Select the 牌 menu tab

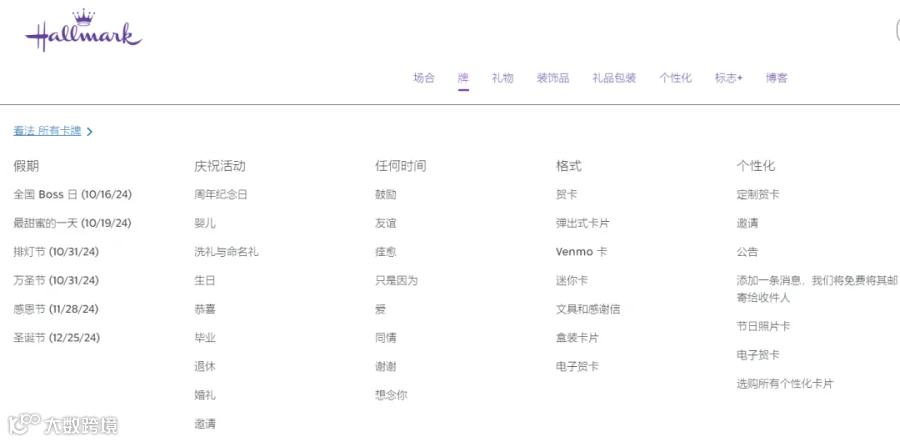click(x=463, y=78)
